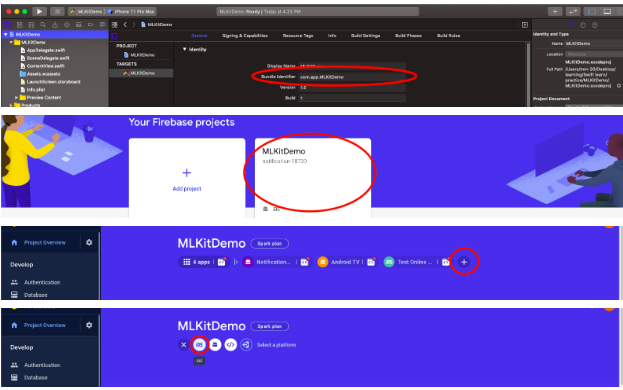Click the Bundle Identifier field

click(x=352, y=77)
